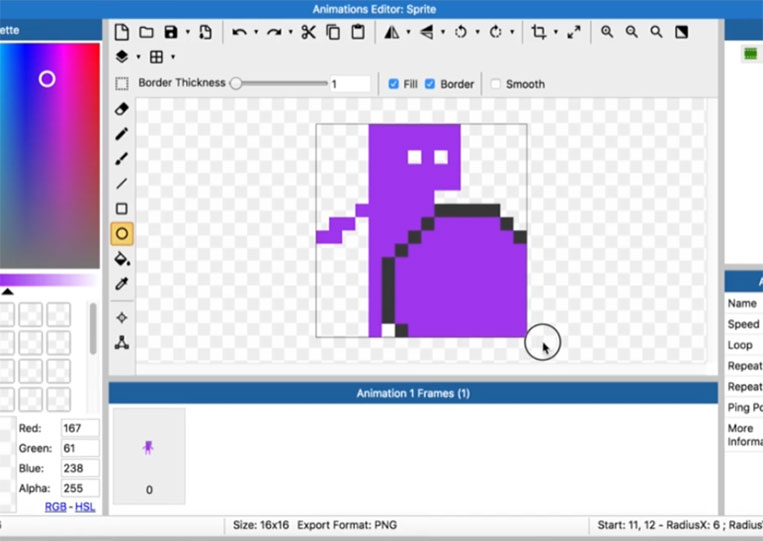Undo the last action
Screen dimensions: 763x541
click(239, 32)
